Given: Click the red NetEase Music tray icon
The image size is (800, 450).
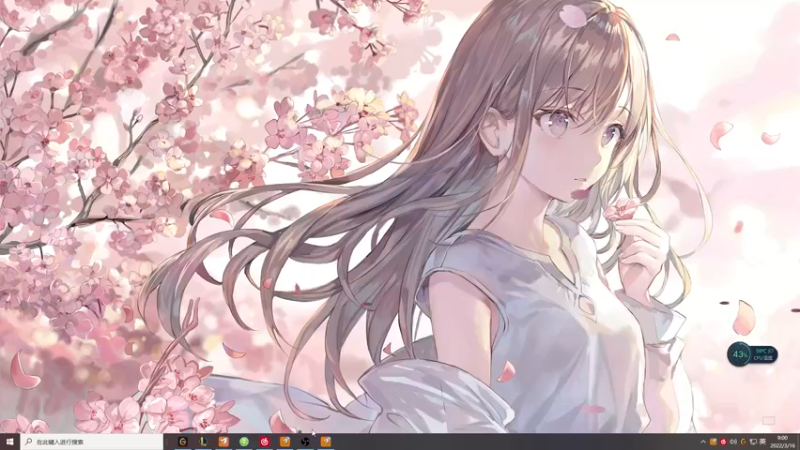Looking at the screenshot, I should click(x=723, y=442).
